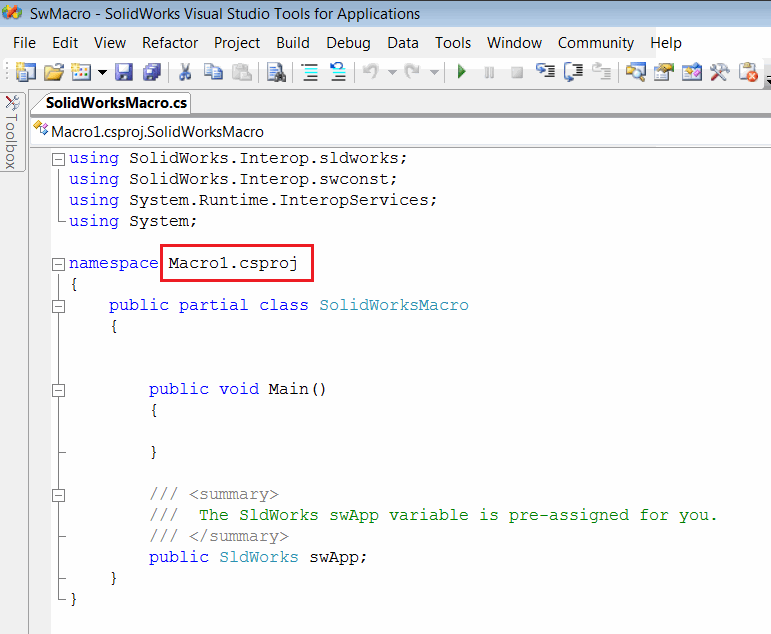Click the New Project toolbar icon
This screenshot has width=771, height=634.
coord(26,72)
